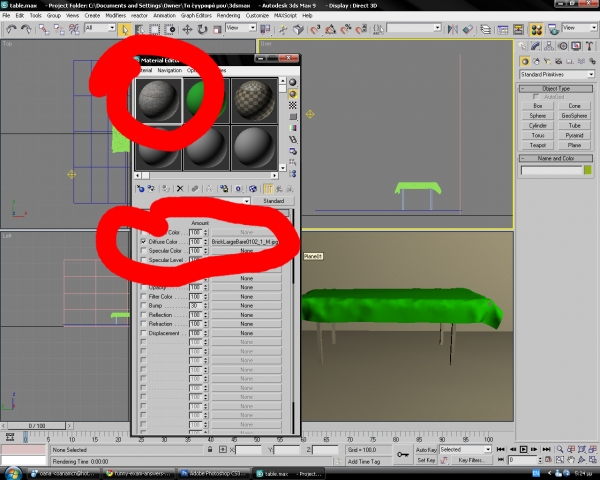Viewport: 600px width, 480px height.
Task: Click the time slider showing 0 / 100
Action: 37,426
